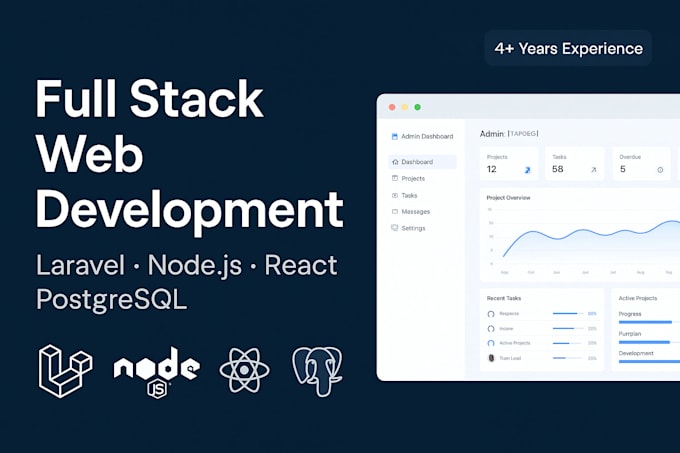Click the Laravel logo icon
The height and width of the screenshot is (453, 680).
tap(65, 371)
